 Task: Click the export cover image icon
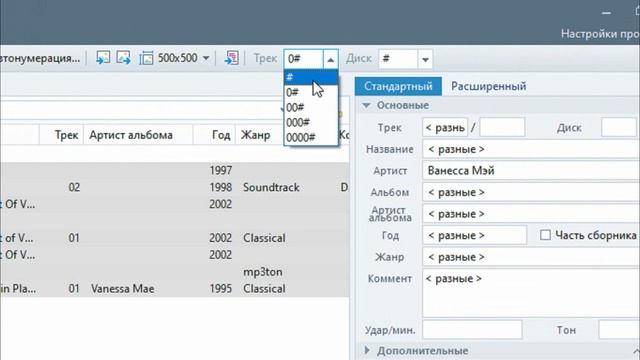click(x=123, y=58)
